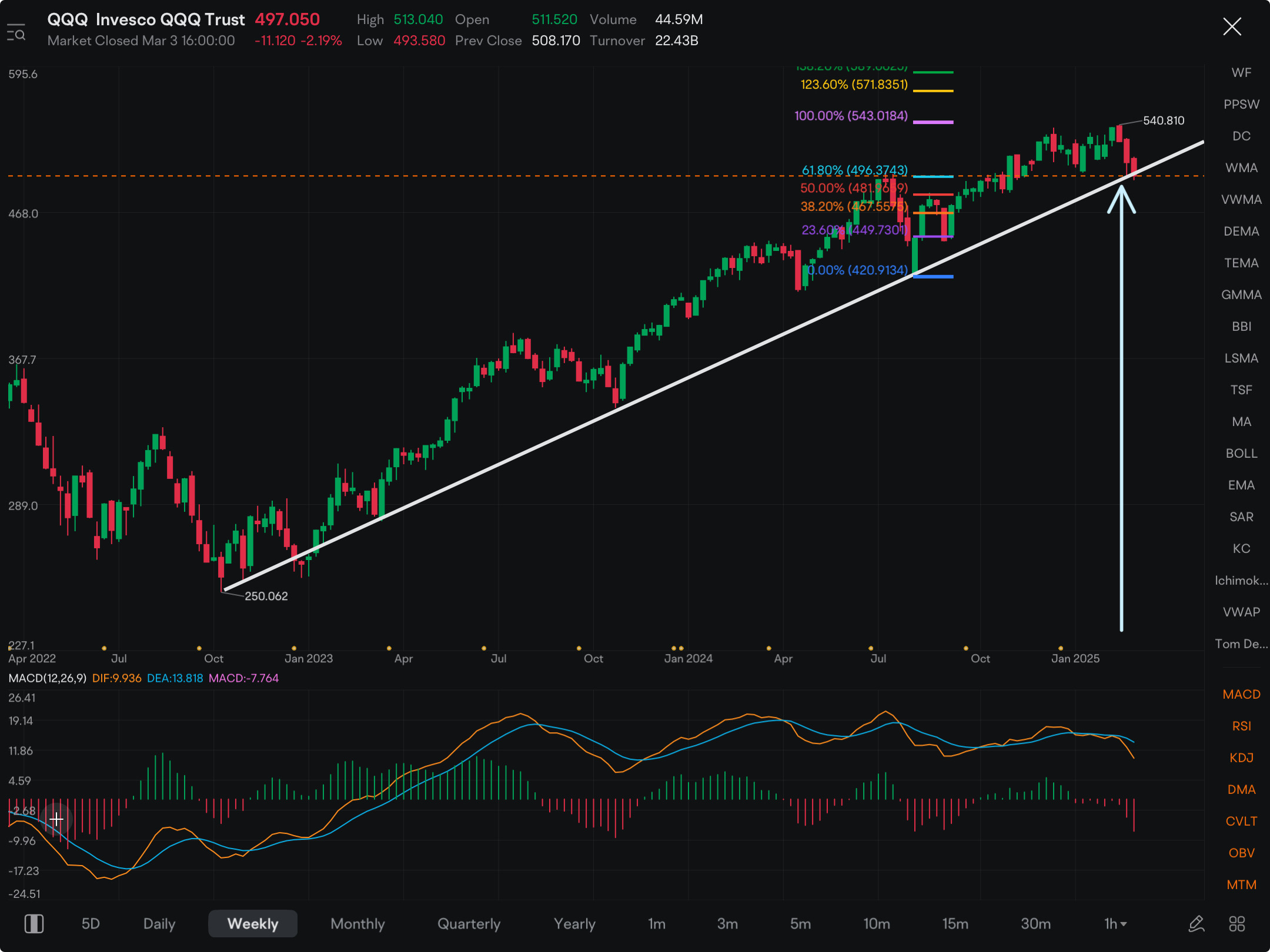Screen dimensions: 1270x952
Task: Select the 30m interval
Action: (1036, 924)
